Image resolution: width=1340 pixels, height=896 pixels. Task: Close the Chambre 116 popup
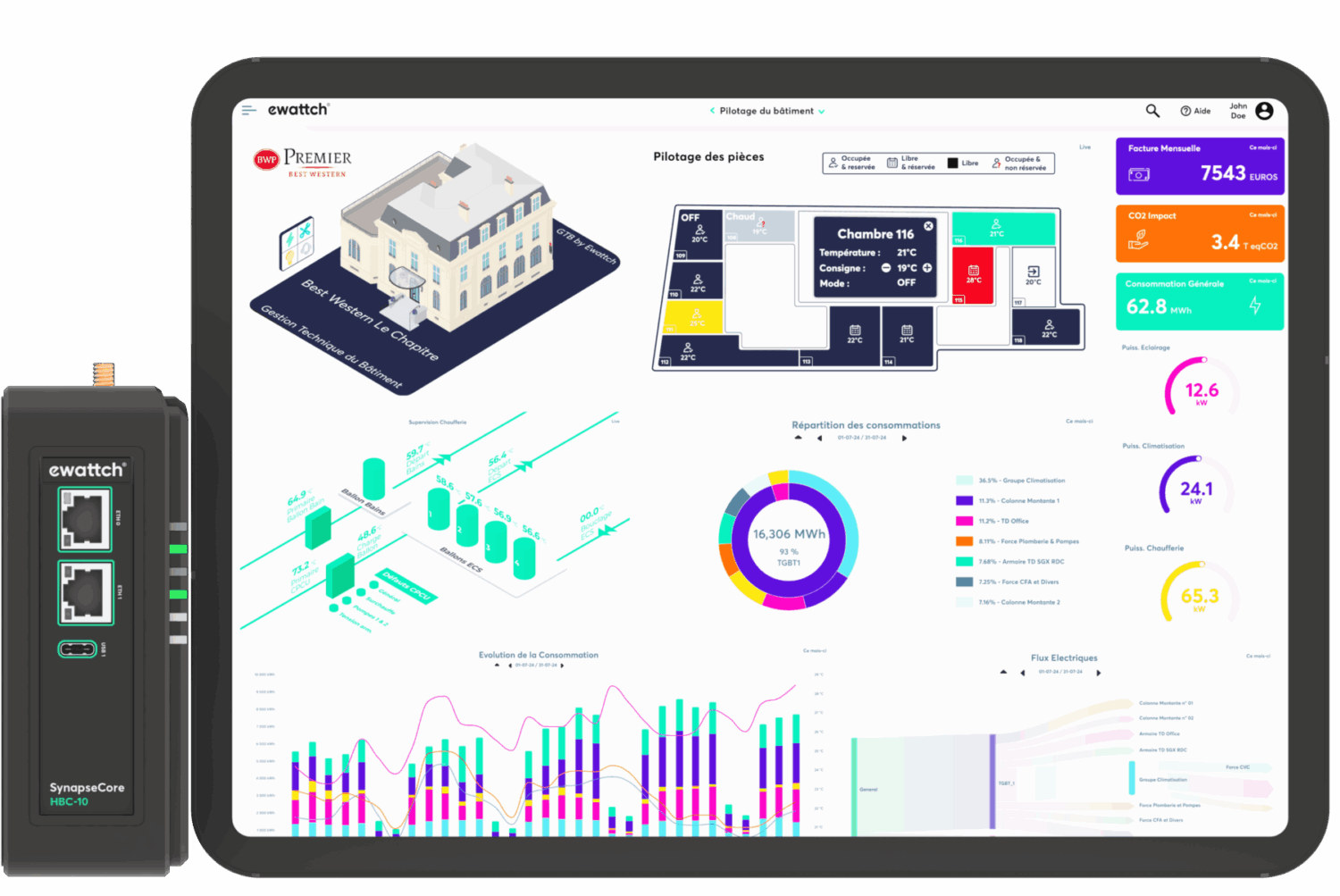(928, 226)
